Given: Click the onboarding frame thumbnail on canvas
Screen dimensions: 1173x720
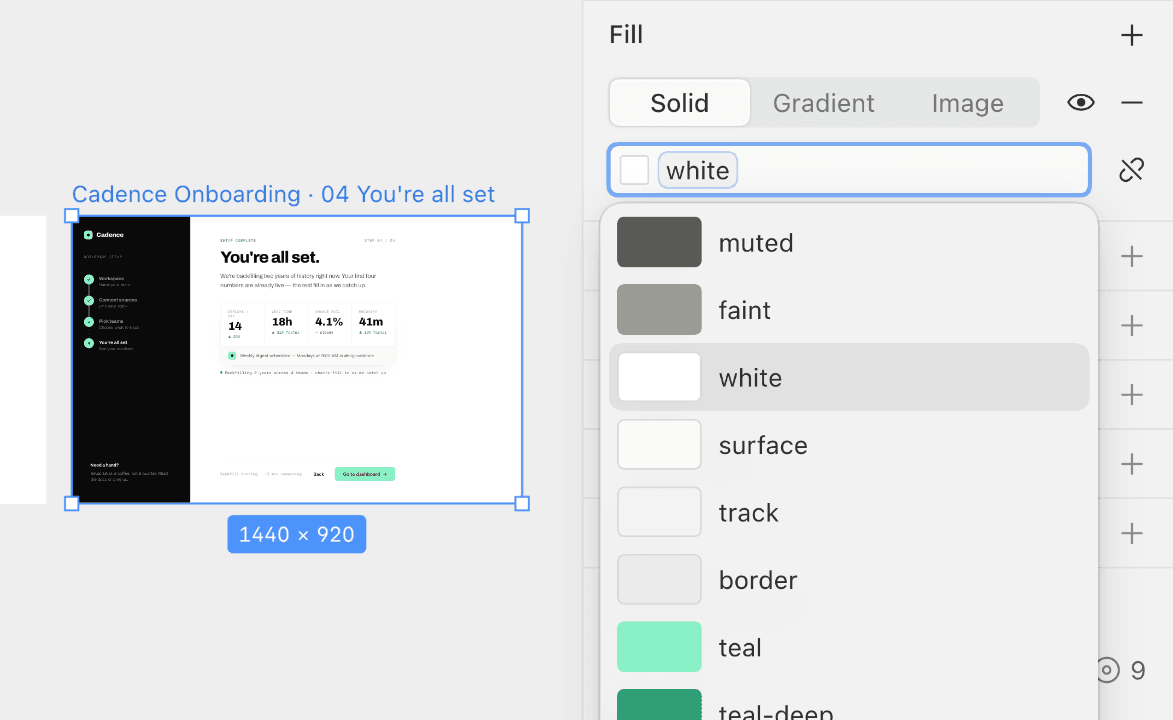Looking at the screenshot, I should pyautogui.click(x=297, y=359).
